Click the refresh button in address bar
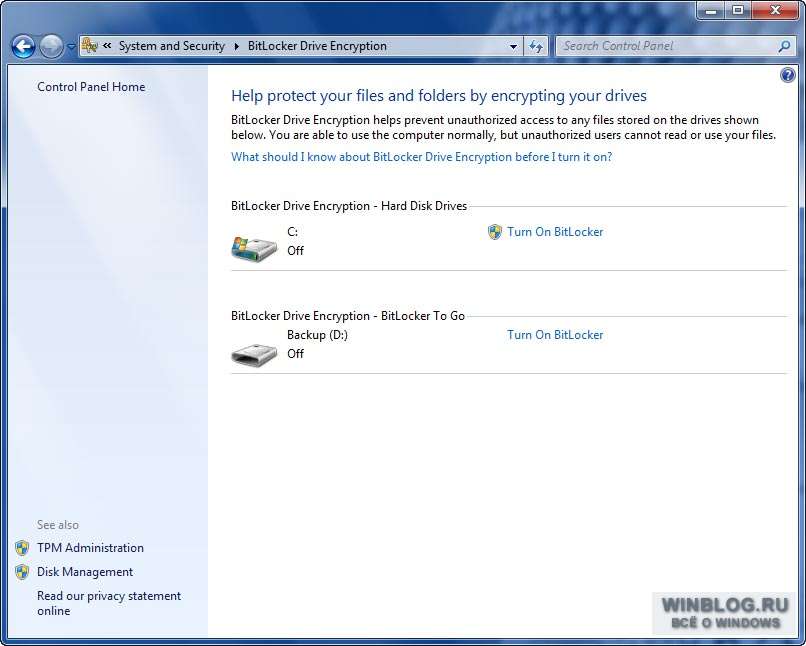 click(x=536, y=47)
